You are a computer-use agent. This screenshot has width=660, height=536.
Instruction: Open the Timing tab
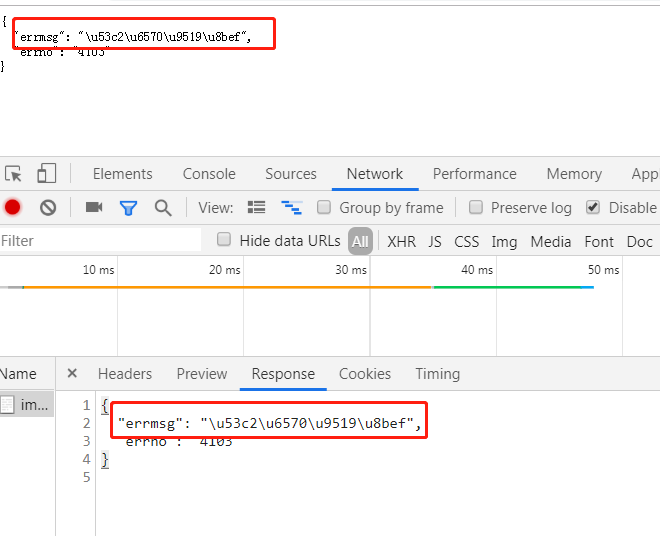click(437, 374)
